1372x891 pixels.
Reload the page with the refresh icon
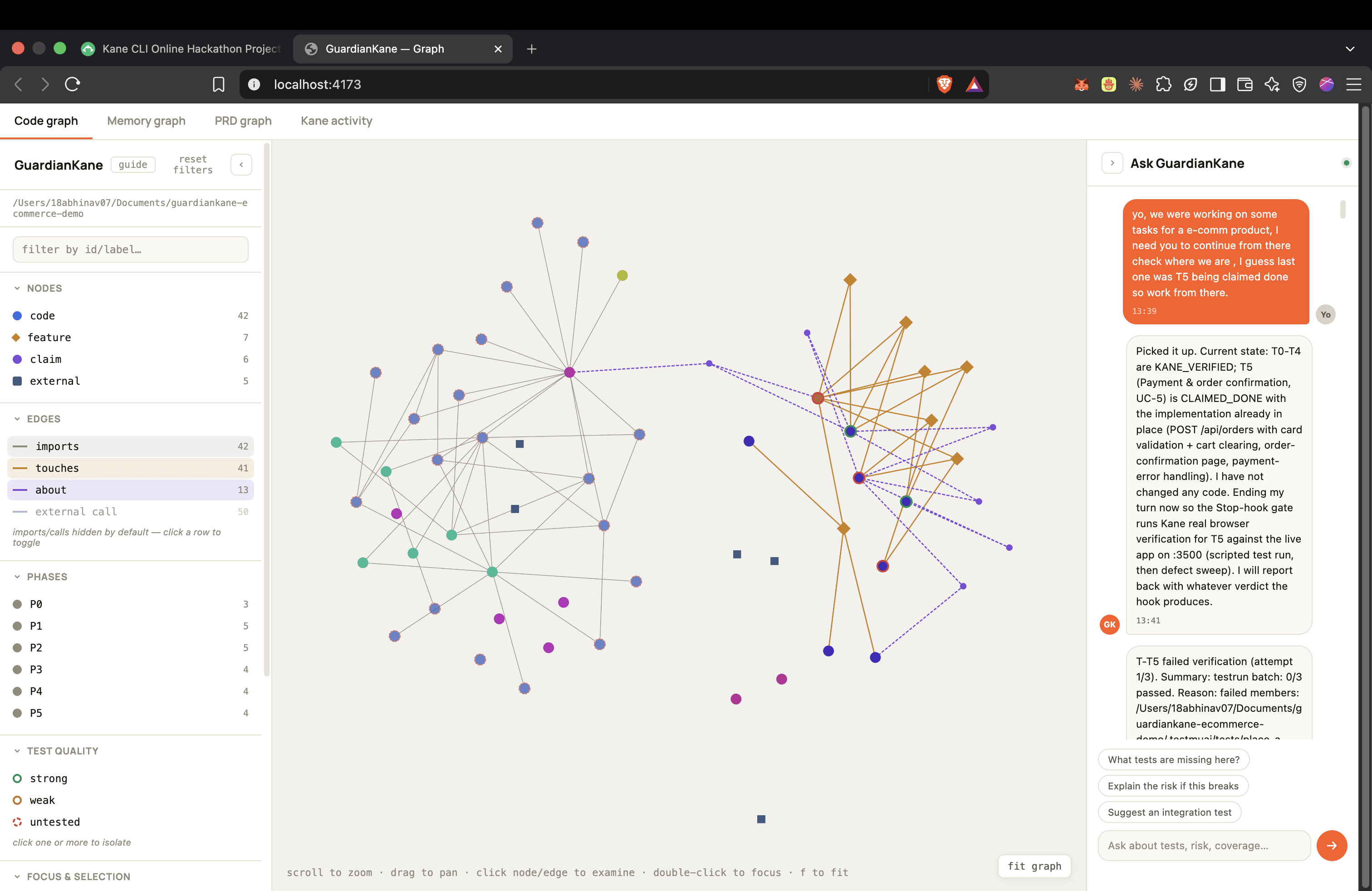click(73, 85)
